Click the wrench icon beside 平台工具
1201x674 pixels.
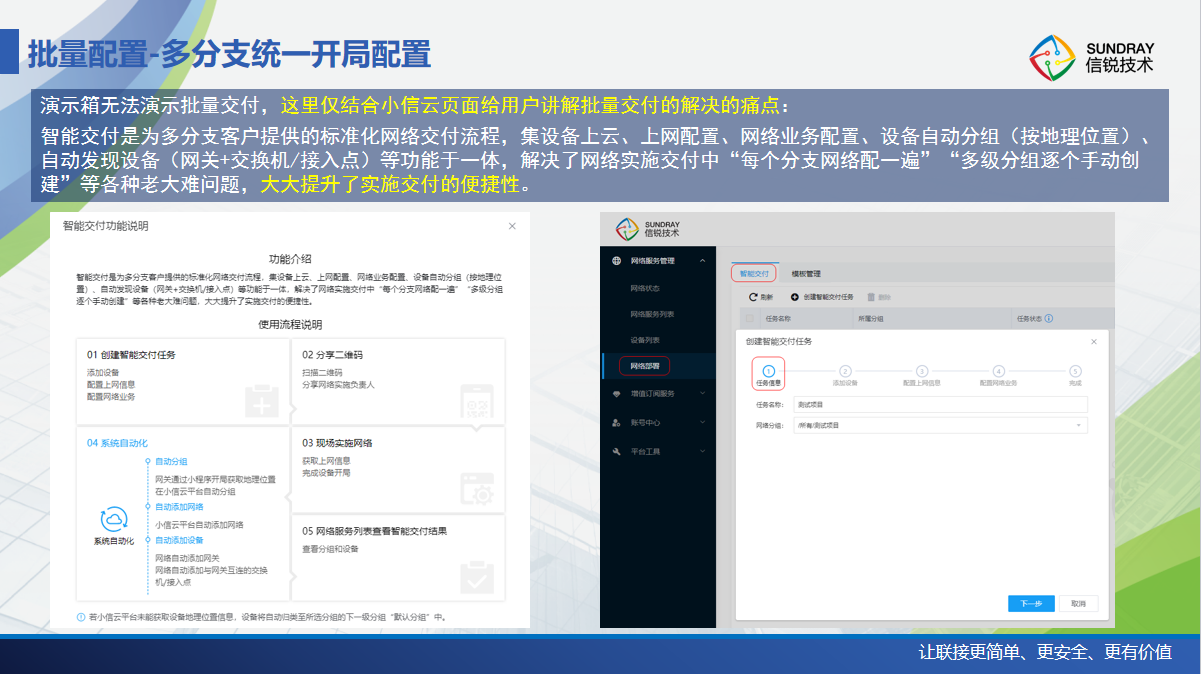tap(616, 452)
